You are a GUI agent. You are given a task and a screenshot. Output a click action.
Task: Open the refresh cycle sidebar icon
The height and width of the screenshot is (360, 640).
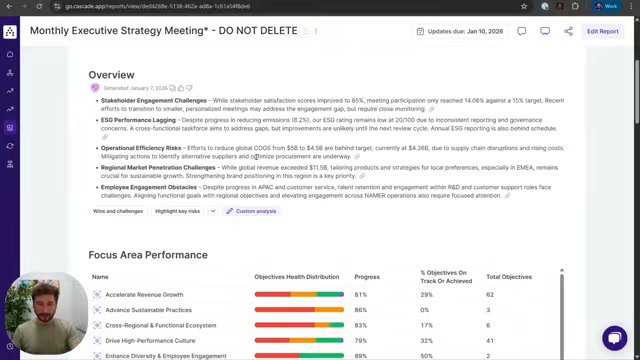tap(10, 146)
